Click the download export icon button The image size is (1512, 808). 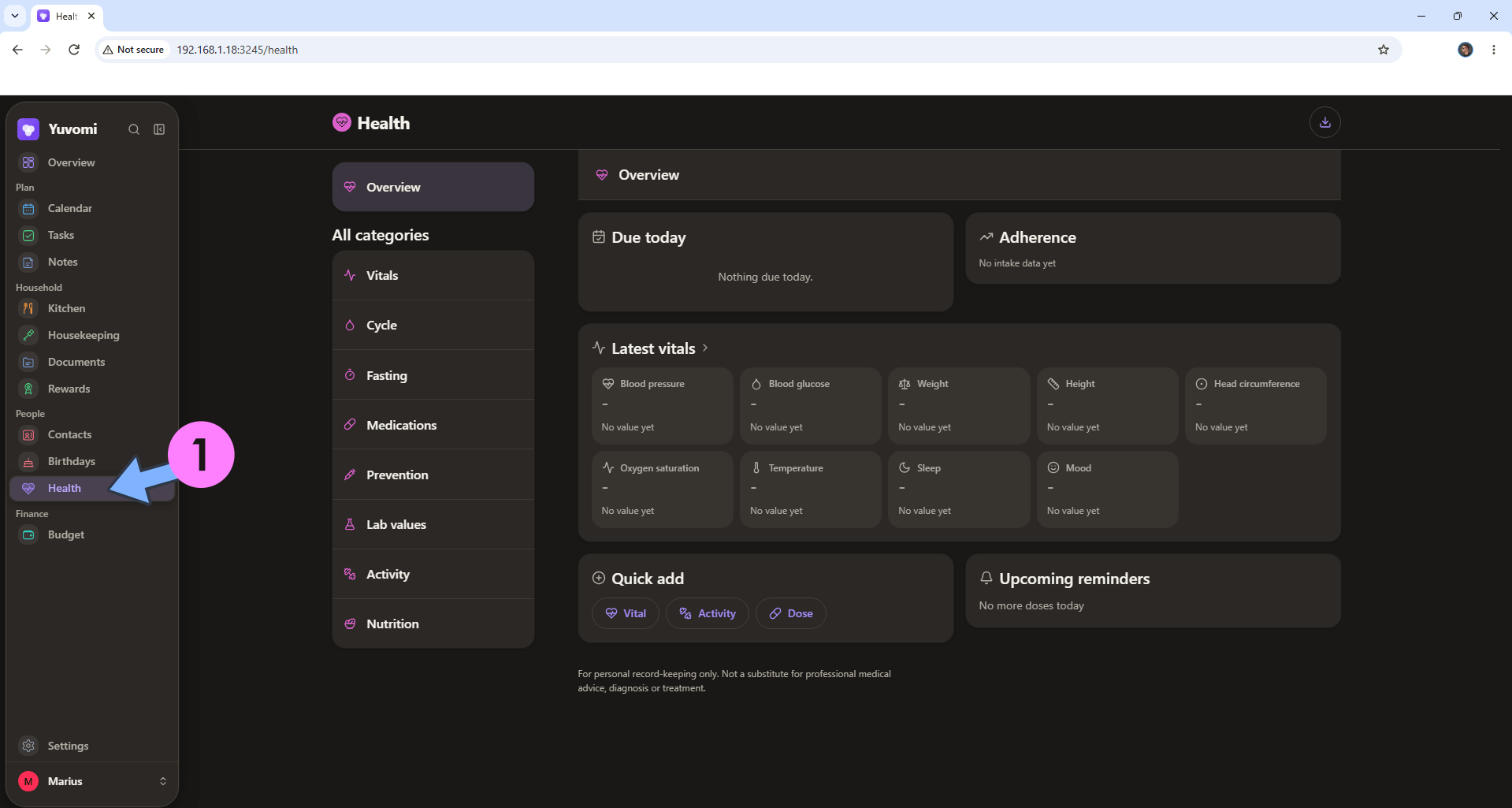(x=1324, y=122)
